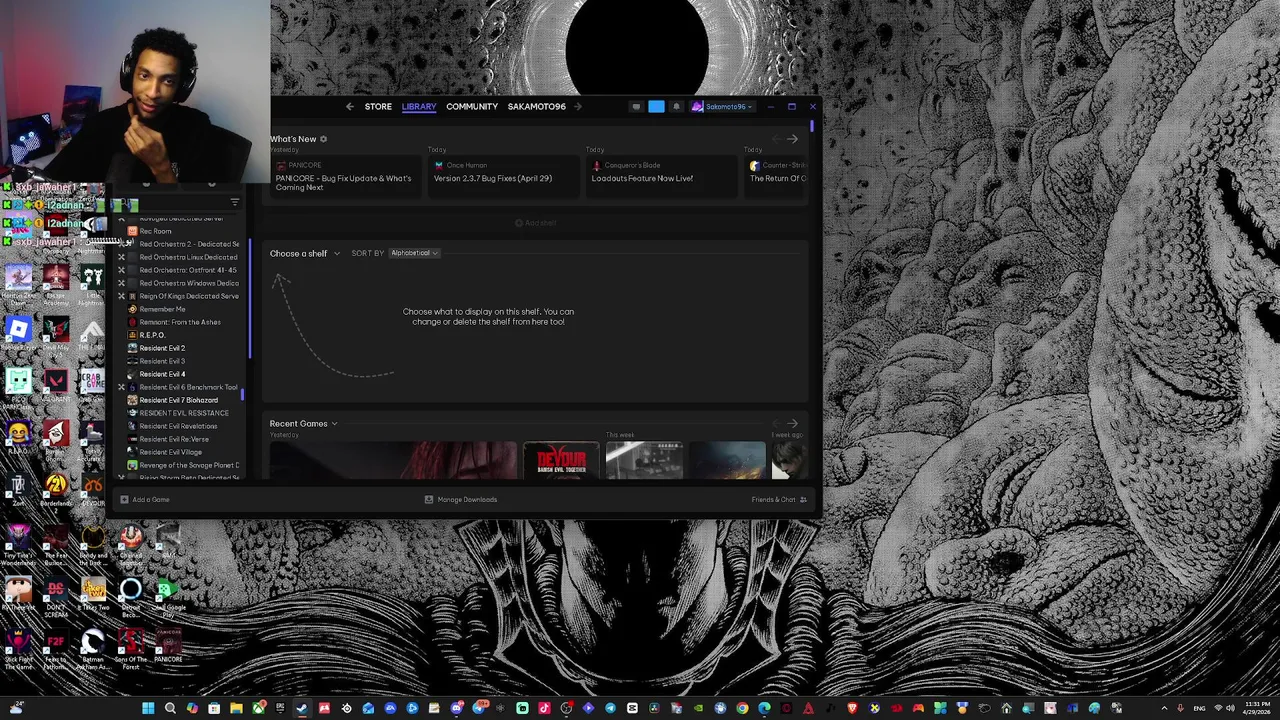
Task: Open Friends & Chat label
Action: tap(774, 499)
